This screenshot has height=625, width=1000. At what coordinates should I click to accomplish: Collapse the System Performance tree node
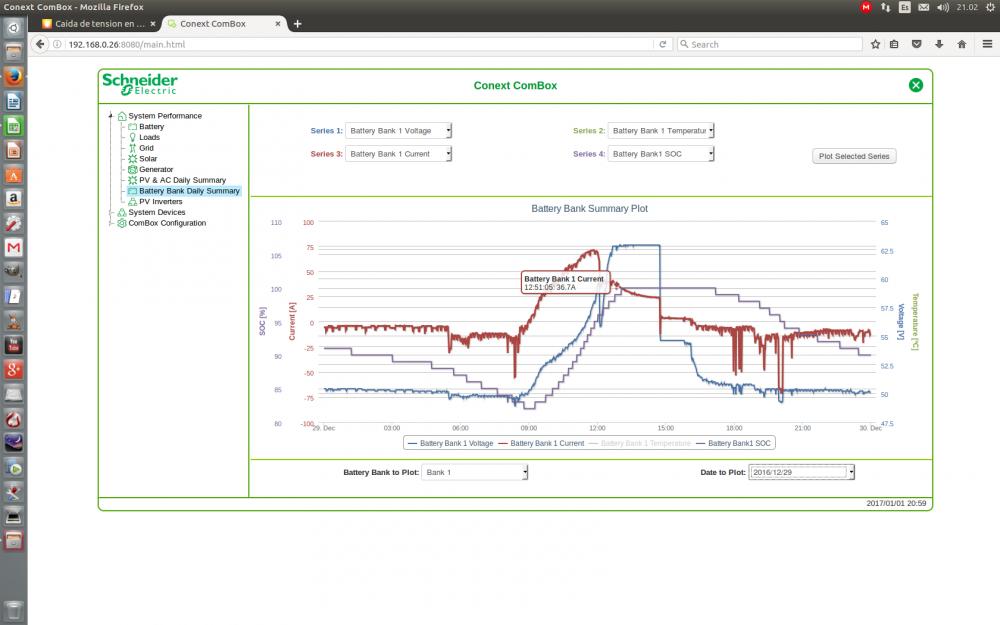(110, 115)
